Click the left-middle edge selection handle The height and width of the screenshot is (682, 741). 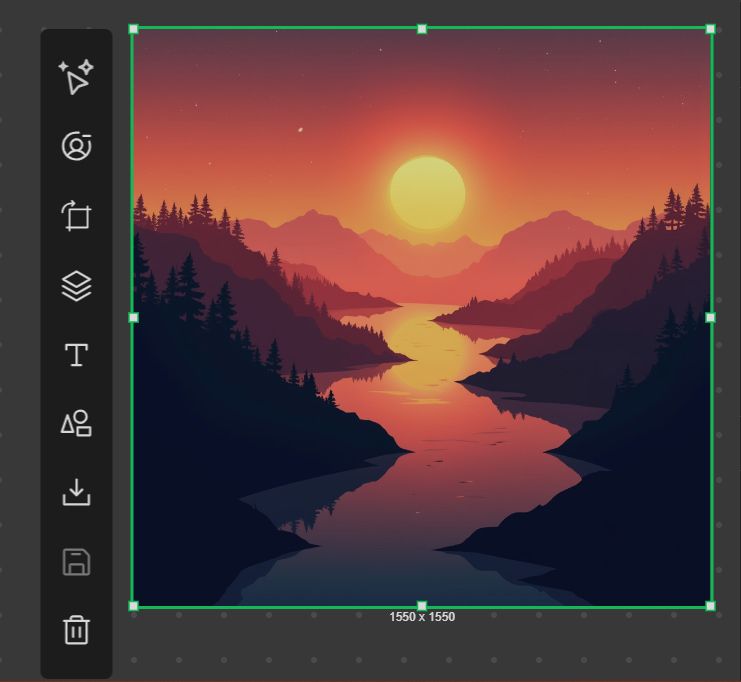click(133, 318)
